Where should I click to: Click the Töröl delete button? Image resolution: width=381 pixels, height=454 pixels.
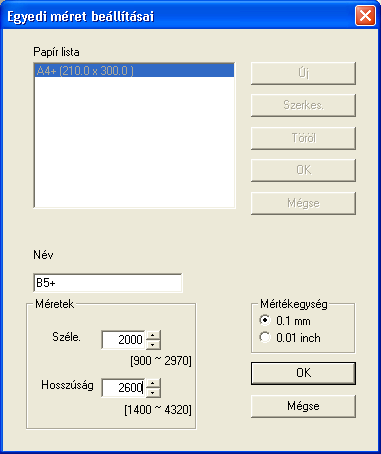[x=303, y=138]
